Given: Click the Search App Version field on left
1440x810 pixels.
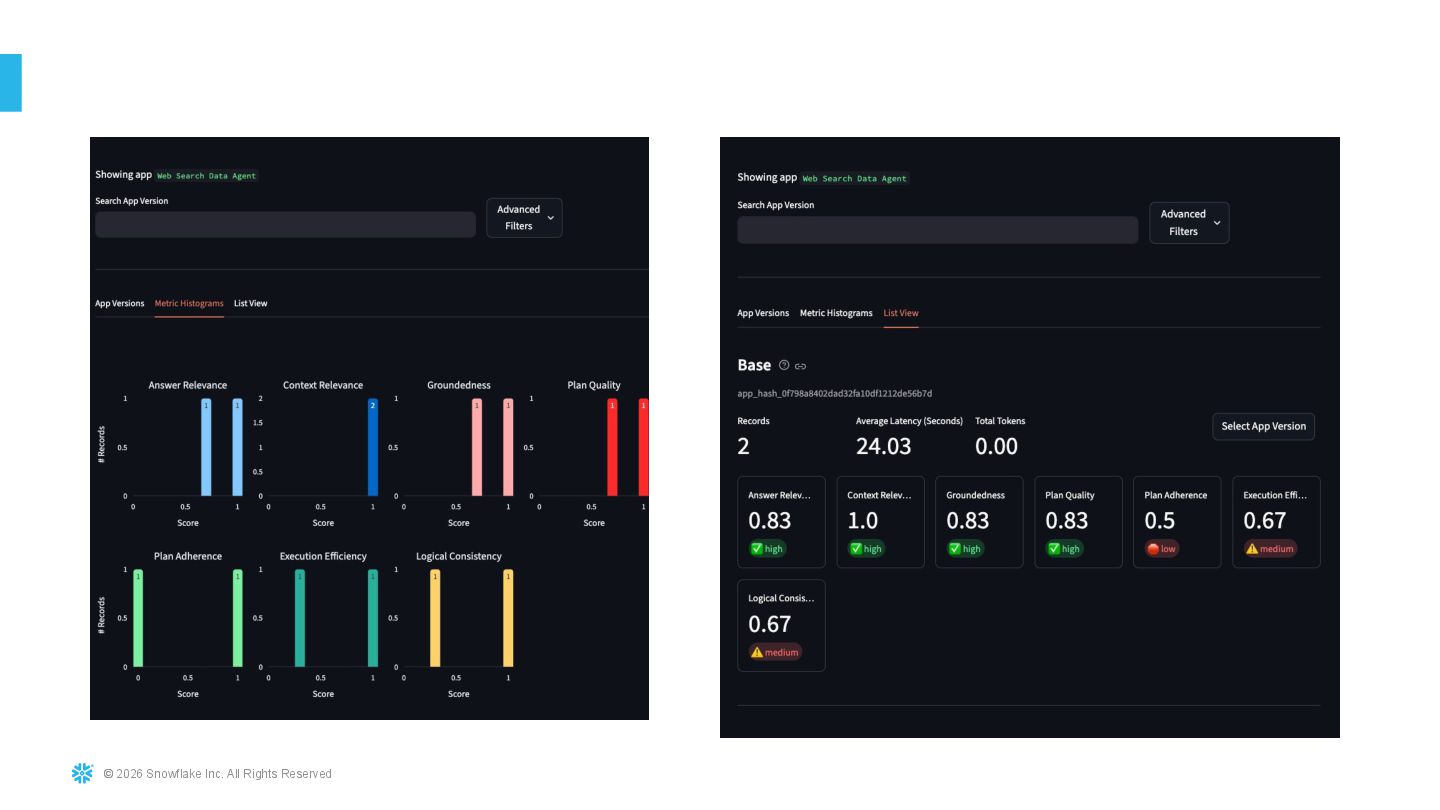Looking at the screenshot, I should click(285, 224).
